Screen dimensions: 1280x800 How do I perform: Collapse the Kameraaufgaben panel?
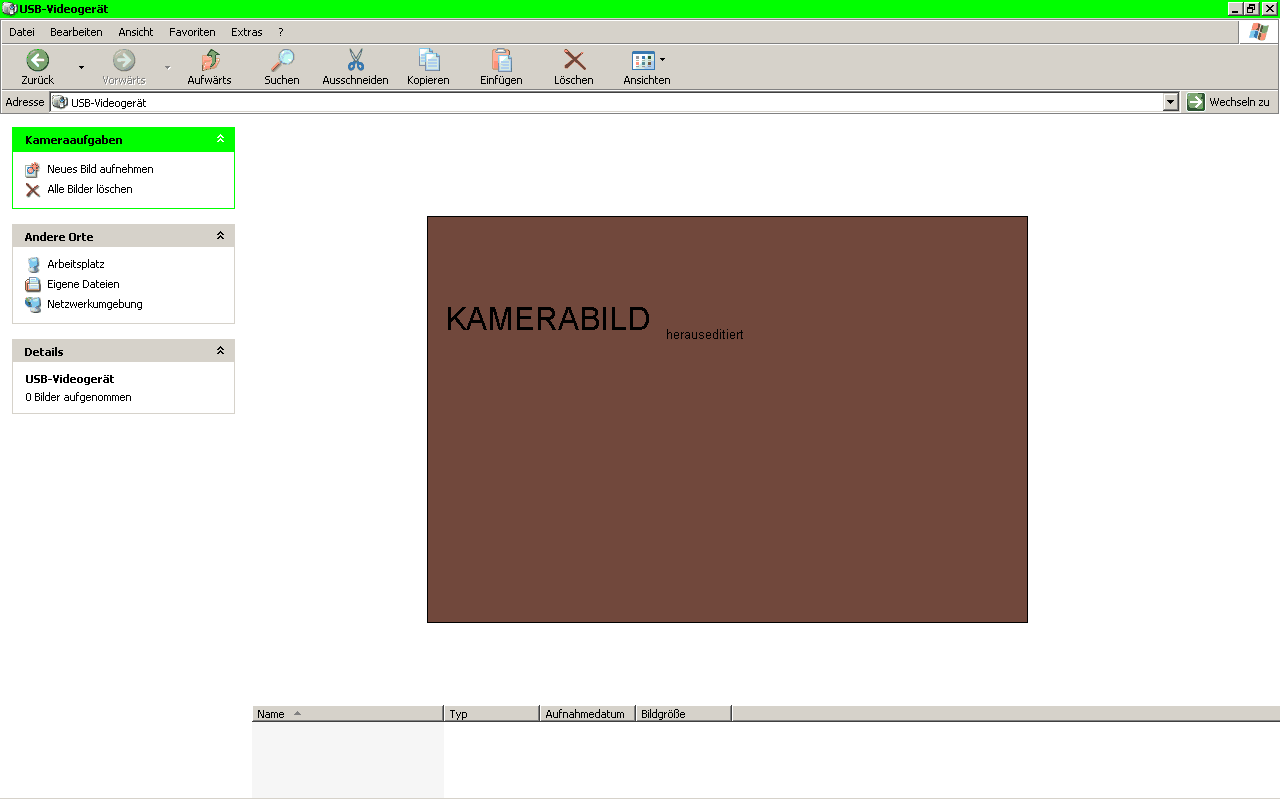tap(221, 139)
